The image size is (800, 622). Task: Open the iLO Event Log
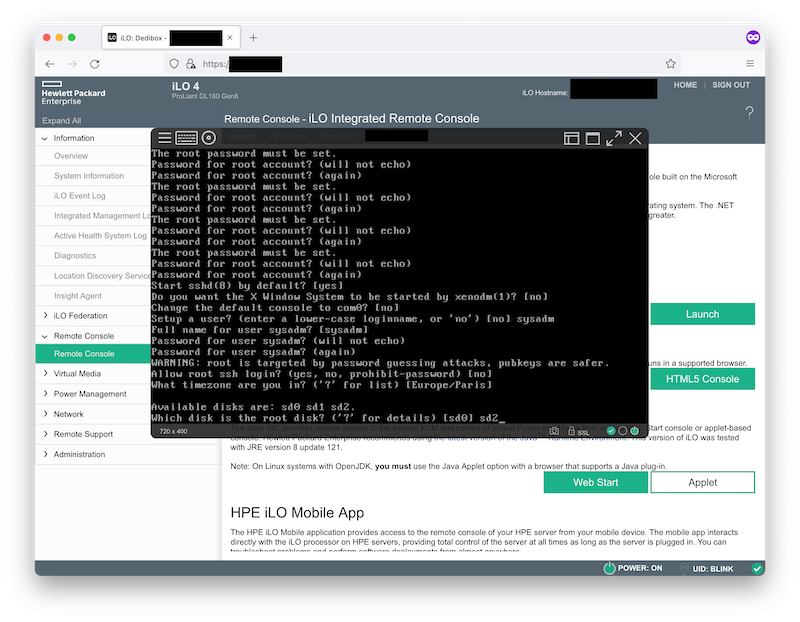[80, 195]
